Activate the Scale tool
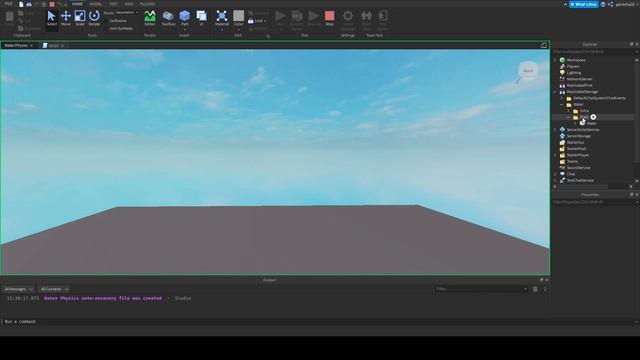 (x=80, y=18)
